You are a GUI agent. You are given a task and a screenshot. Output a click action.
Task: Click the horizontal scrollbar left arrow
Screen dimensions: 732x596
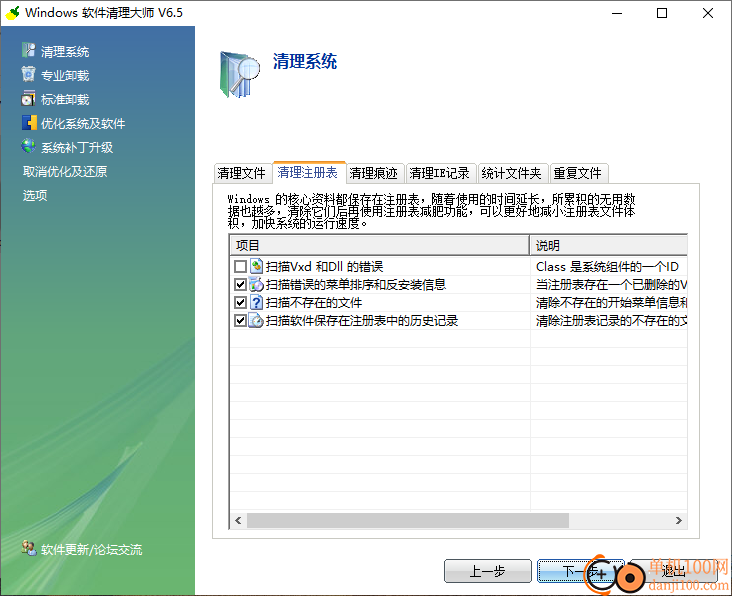tap(238, 520)
